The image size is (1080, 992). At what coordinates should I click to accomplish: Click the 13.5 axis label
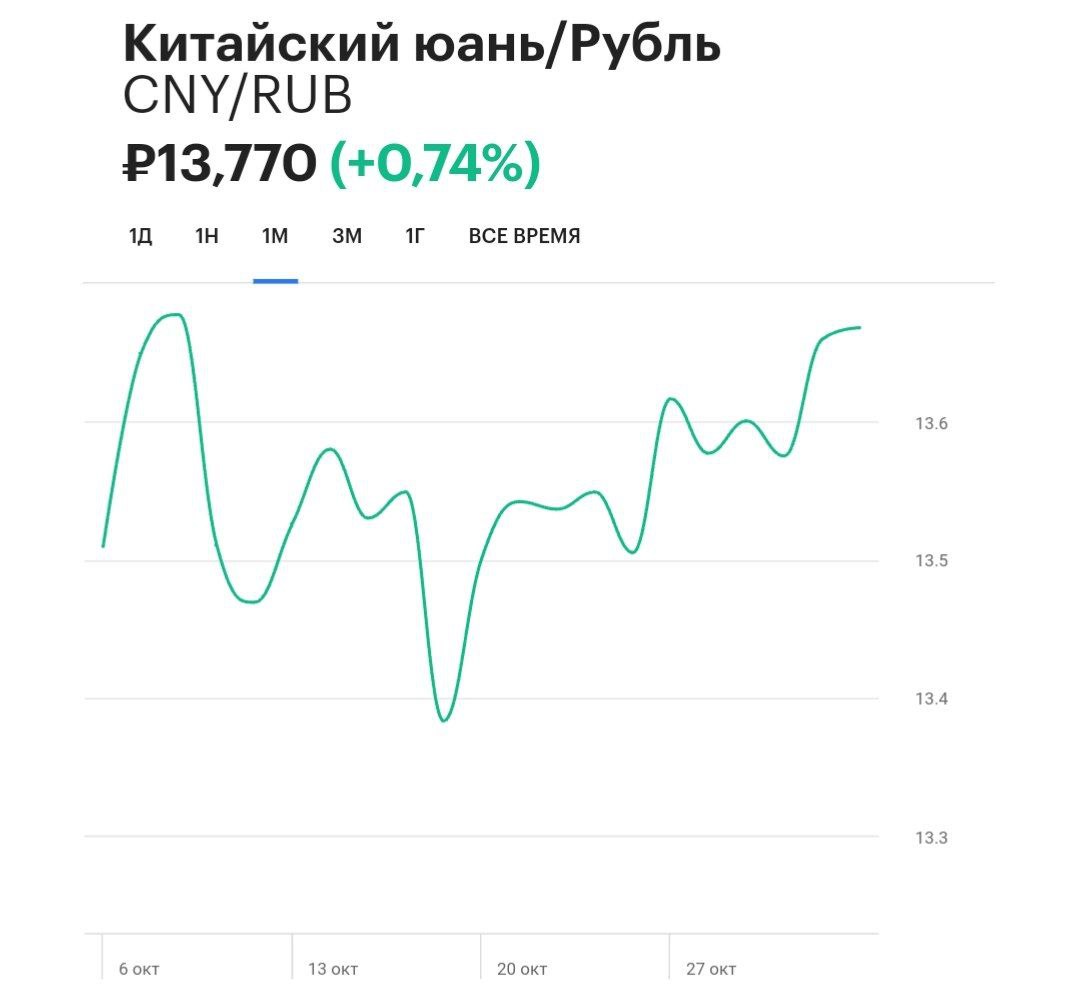coord(930,561)
